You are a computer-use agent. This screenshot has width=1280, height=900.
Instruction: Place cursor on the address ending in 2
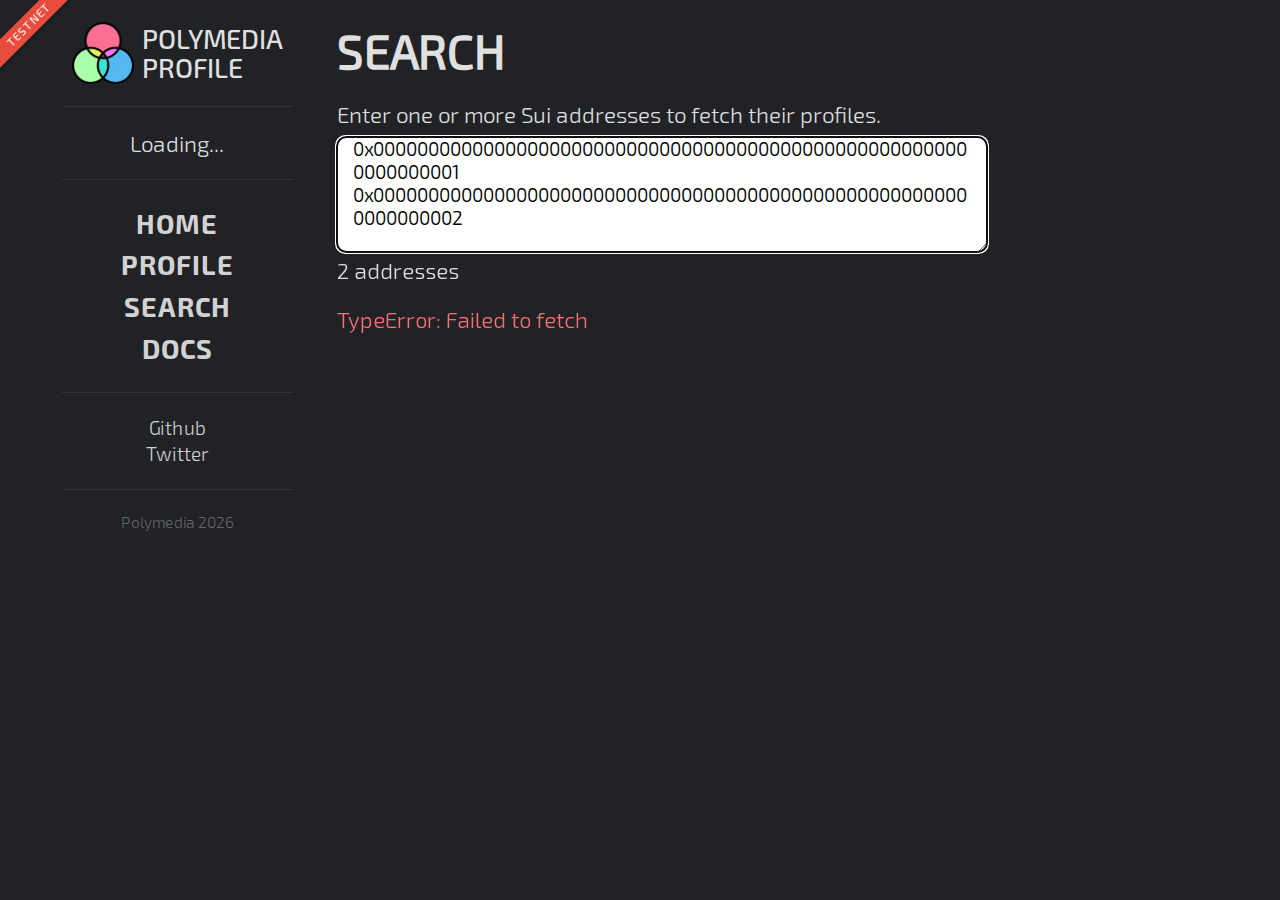tap(660, 206)
